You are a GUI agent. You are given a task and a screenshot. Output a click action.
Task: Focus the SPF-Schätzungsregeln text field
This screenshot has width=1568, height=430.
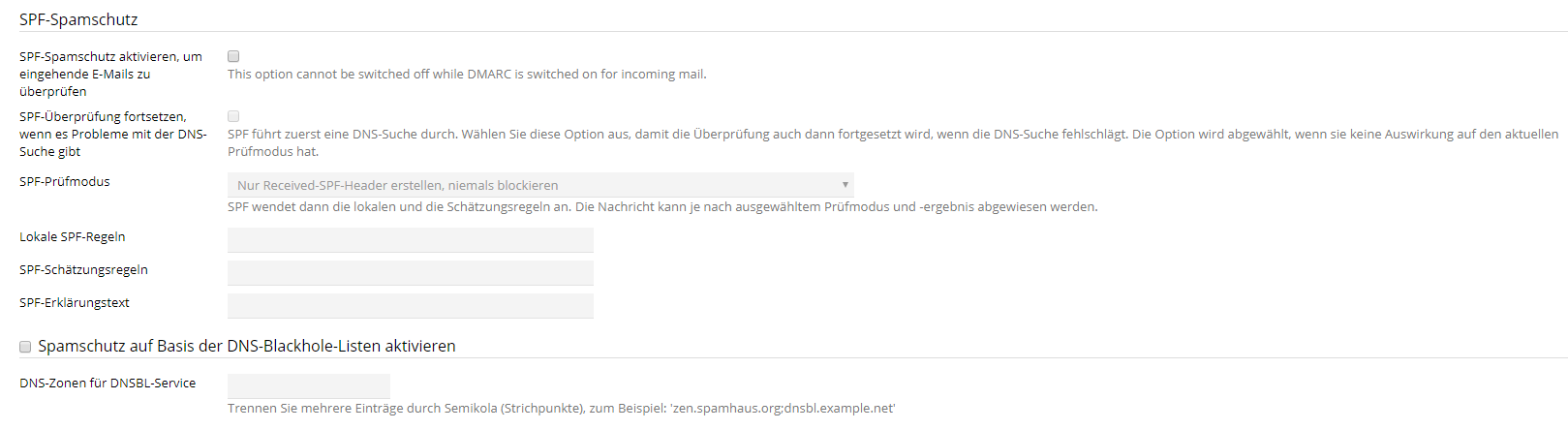[x=410, y=273]
